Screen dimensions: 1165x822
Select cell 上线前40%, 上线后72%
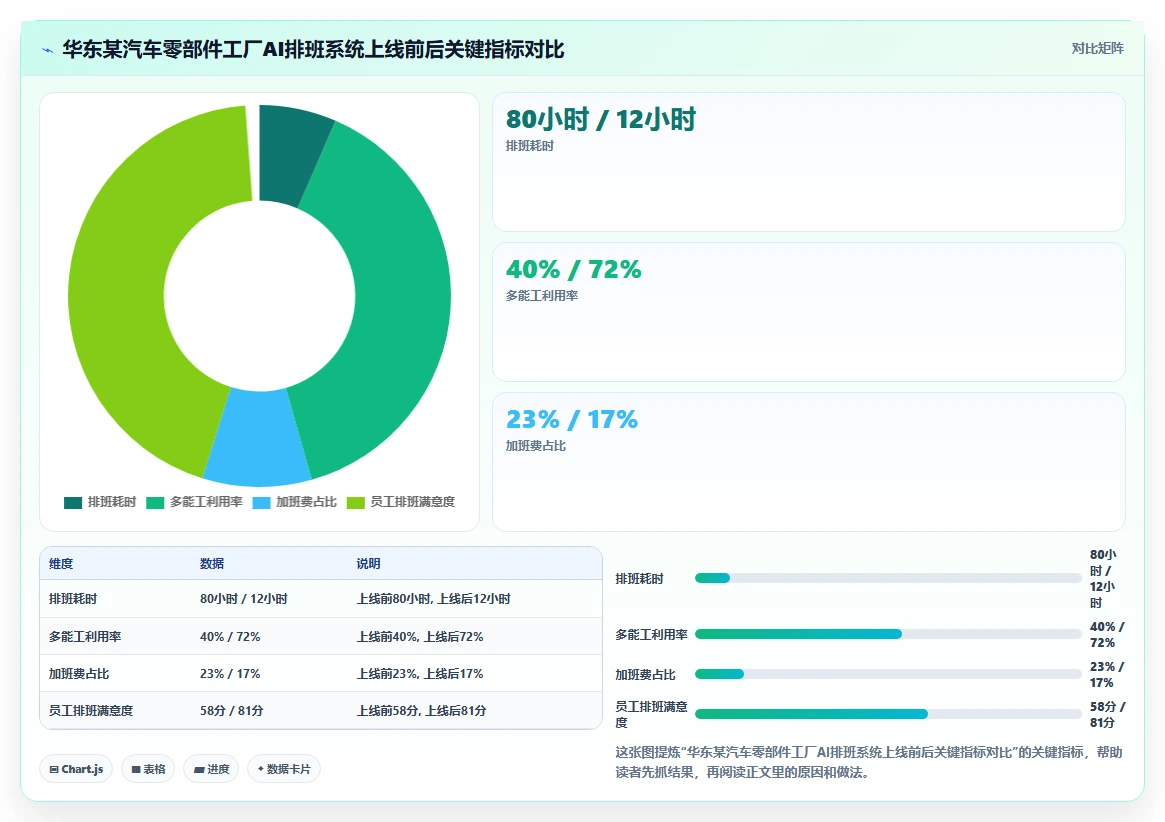420,636
